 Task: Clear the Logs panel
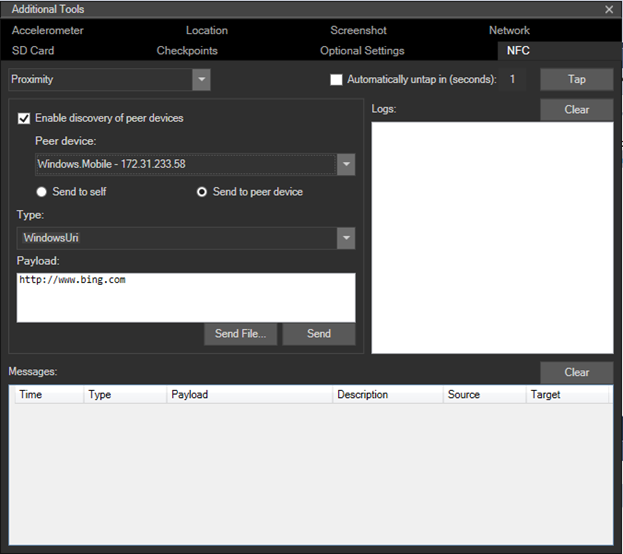577,110
